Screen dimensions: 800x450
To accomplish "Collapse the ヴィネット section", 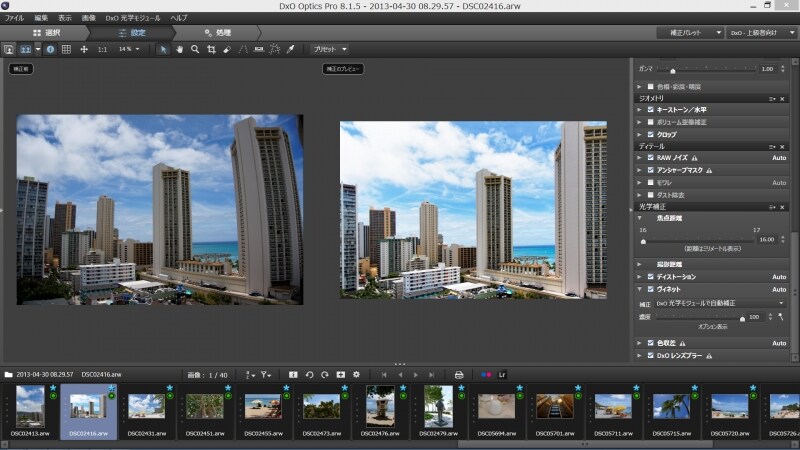I will pyautogui.click(x=639, y=289).
